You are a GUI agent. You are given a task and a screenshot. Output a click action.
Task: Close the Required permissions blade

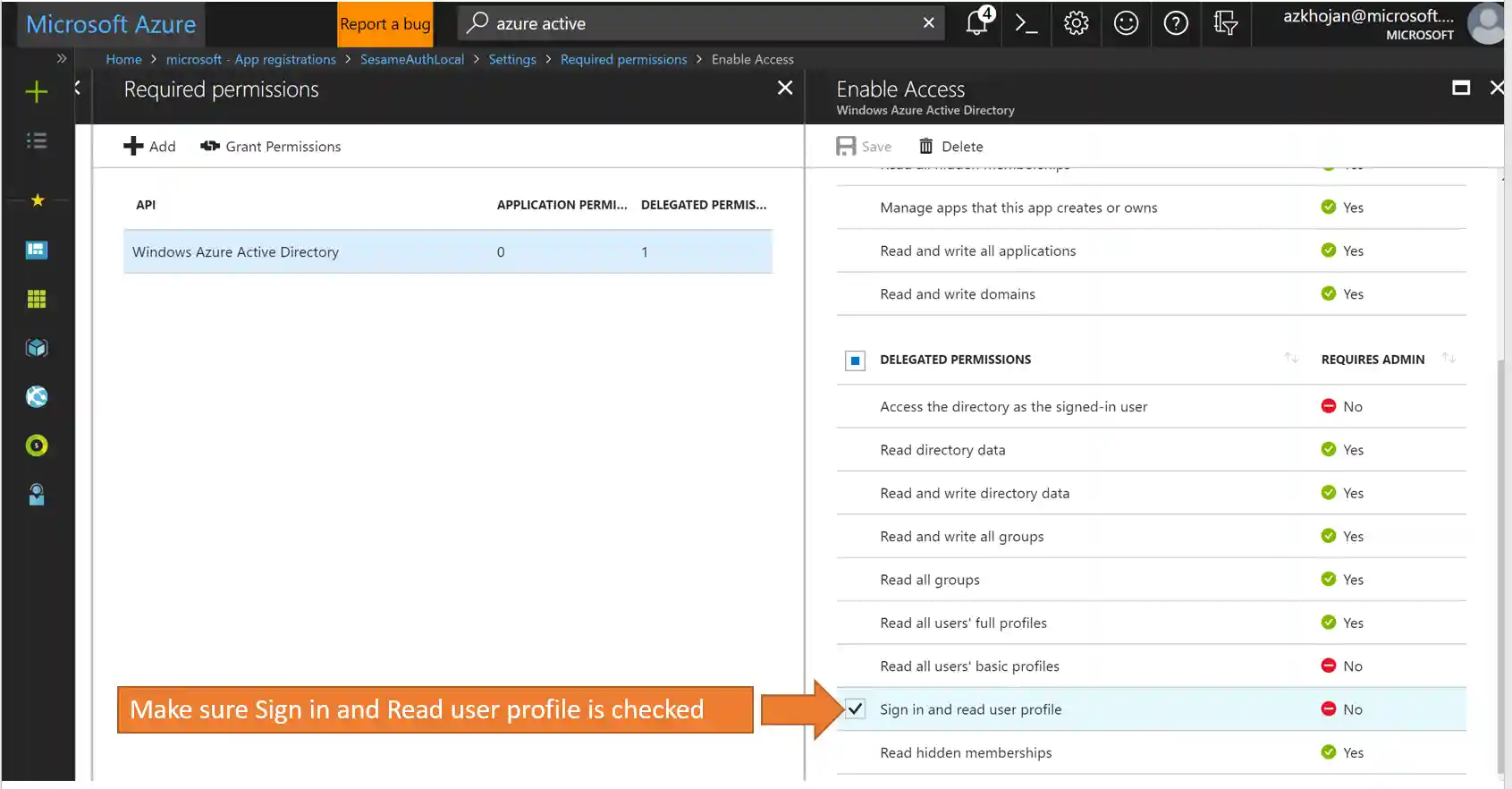coord(785,88)
